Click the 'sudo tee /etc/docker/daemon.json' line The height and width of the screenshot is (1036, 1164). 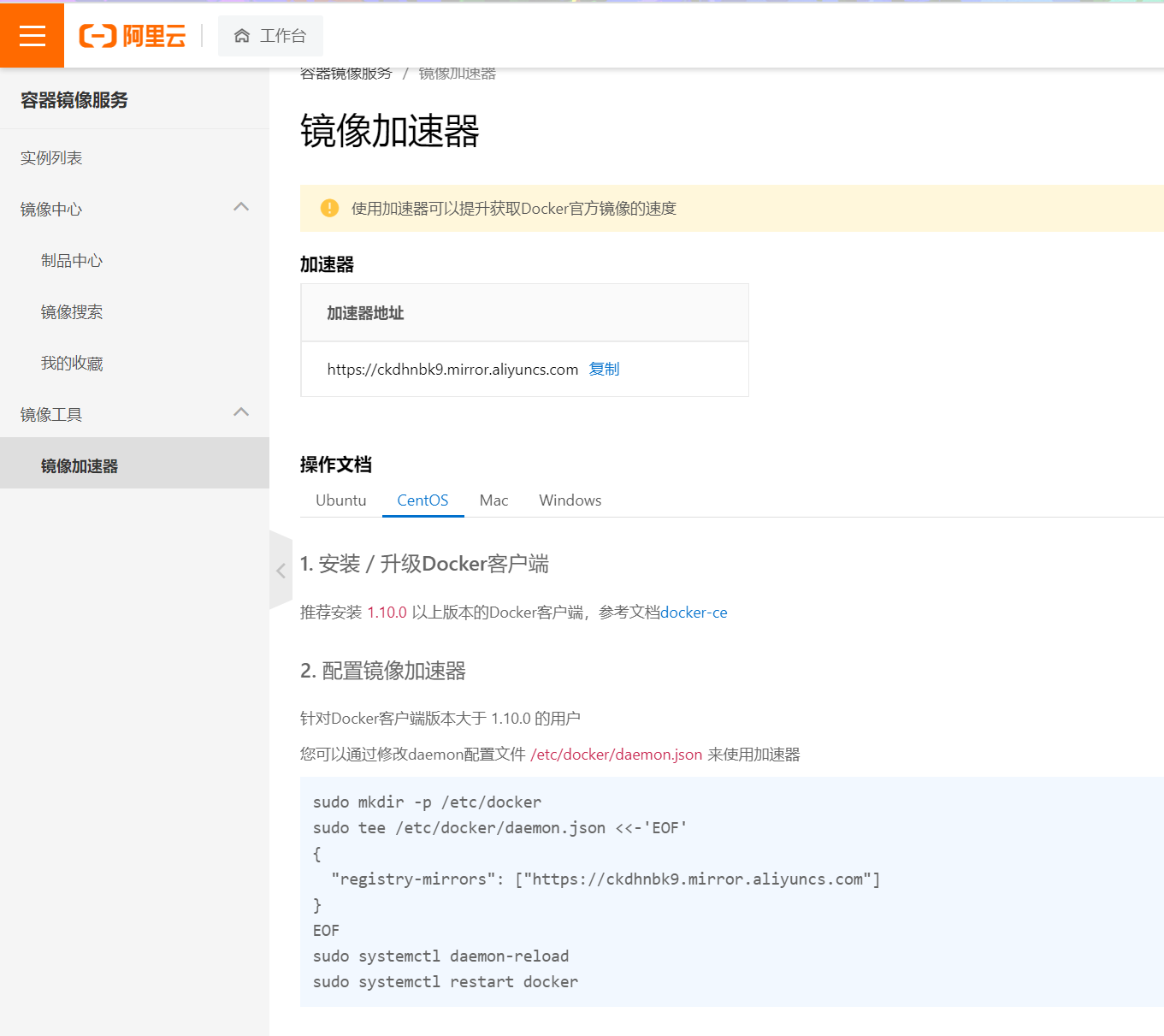(499, 828)
